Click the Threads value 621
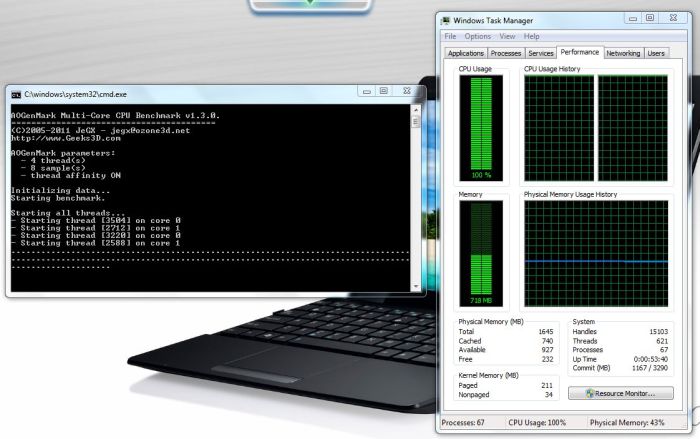This screenshot has width=700, height=439. pos(662,341)
